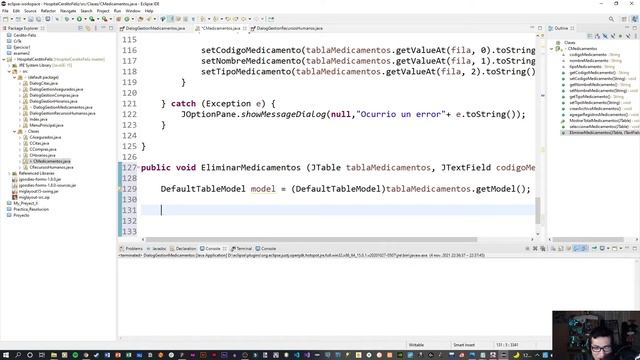This screenshot has height=360, width=640.
Task: Switch to the Declaration tab
Action: [183, 249]
